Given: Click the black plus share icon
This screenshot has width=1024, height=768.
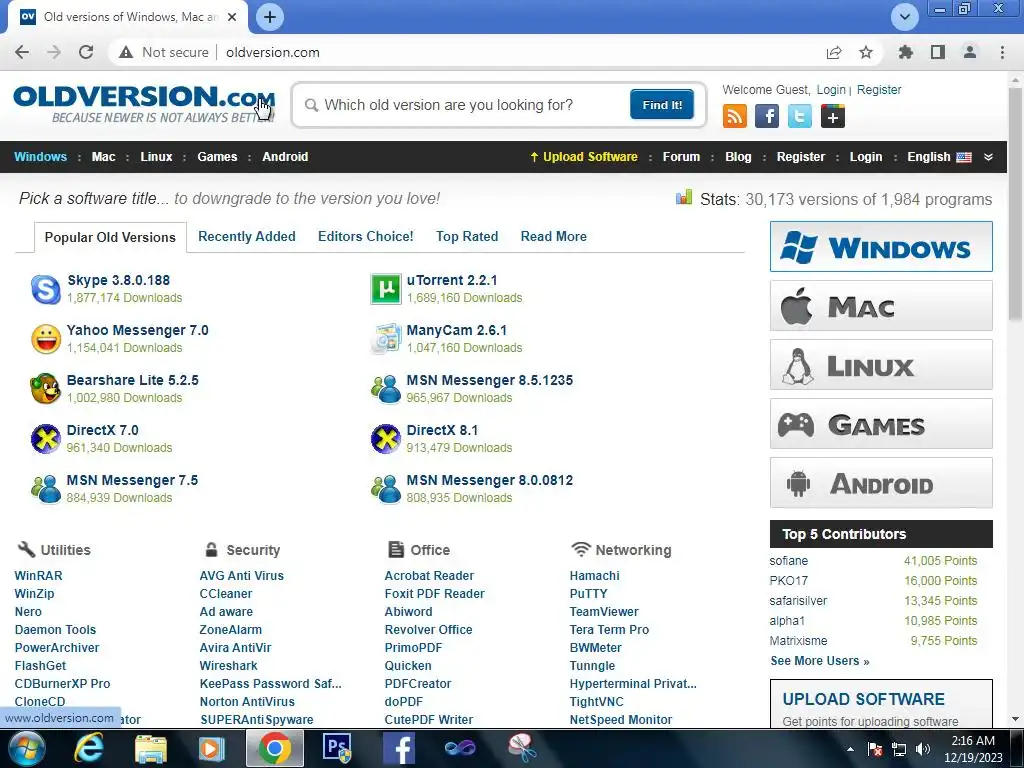Looking at the screenshot, I should (833, 116).
